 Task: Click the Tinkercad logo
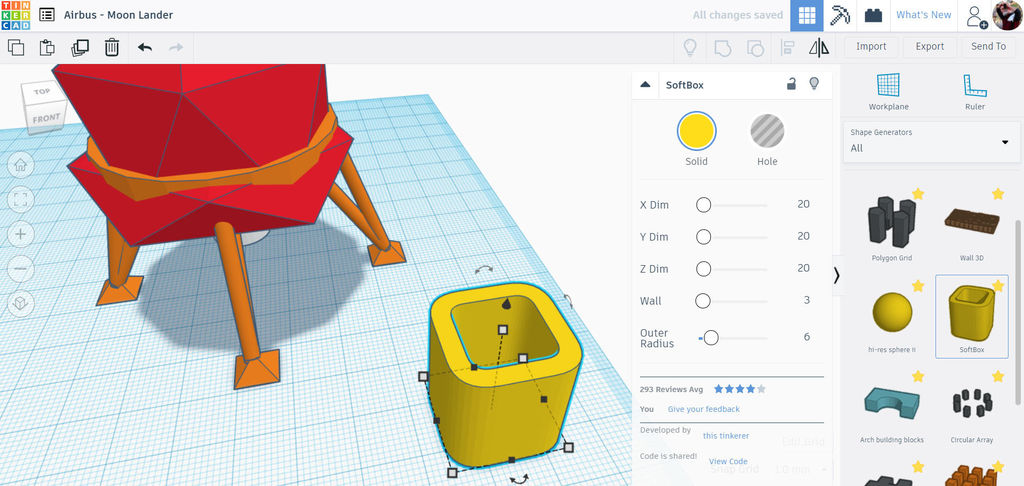[15, 15]
